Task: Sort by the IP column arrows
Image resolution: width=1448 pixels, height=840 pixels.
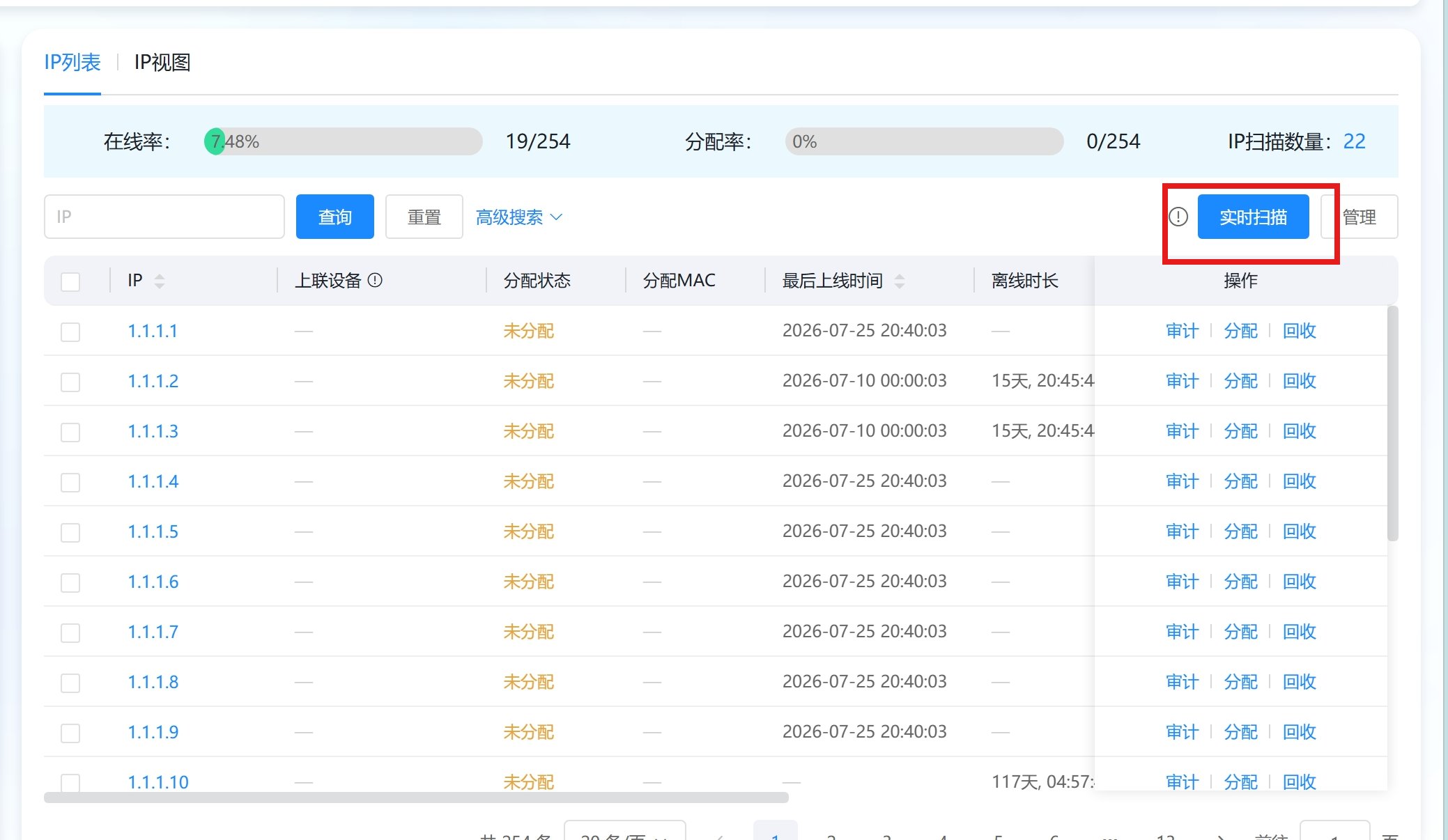Action: 160,281
